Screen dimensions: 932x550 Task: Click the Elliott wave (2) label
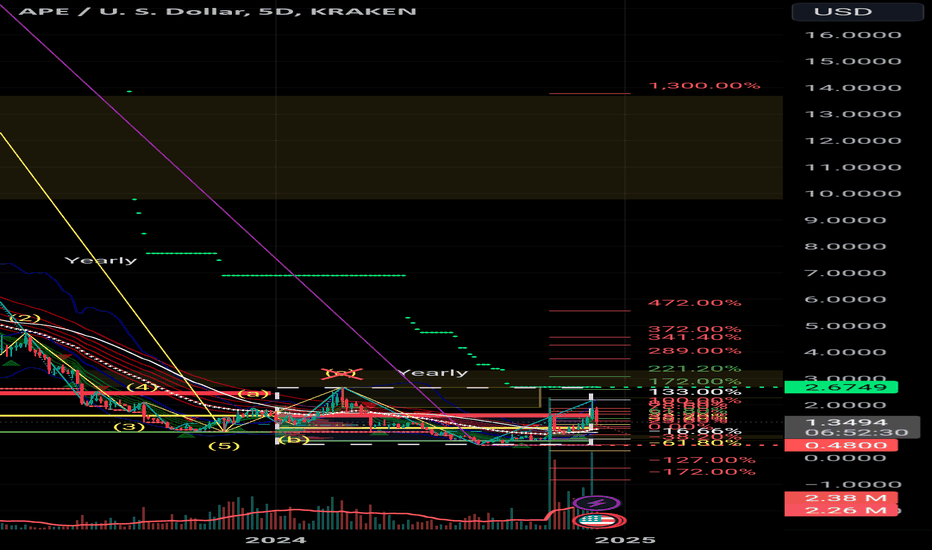25,318
